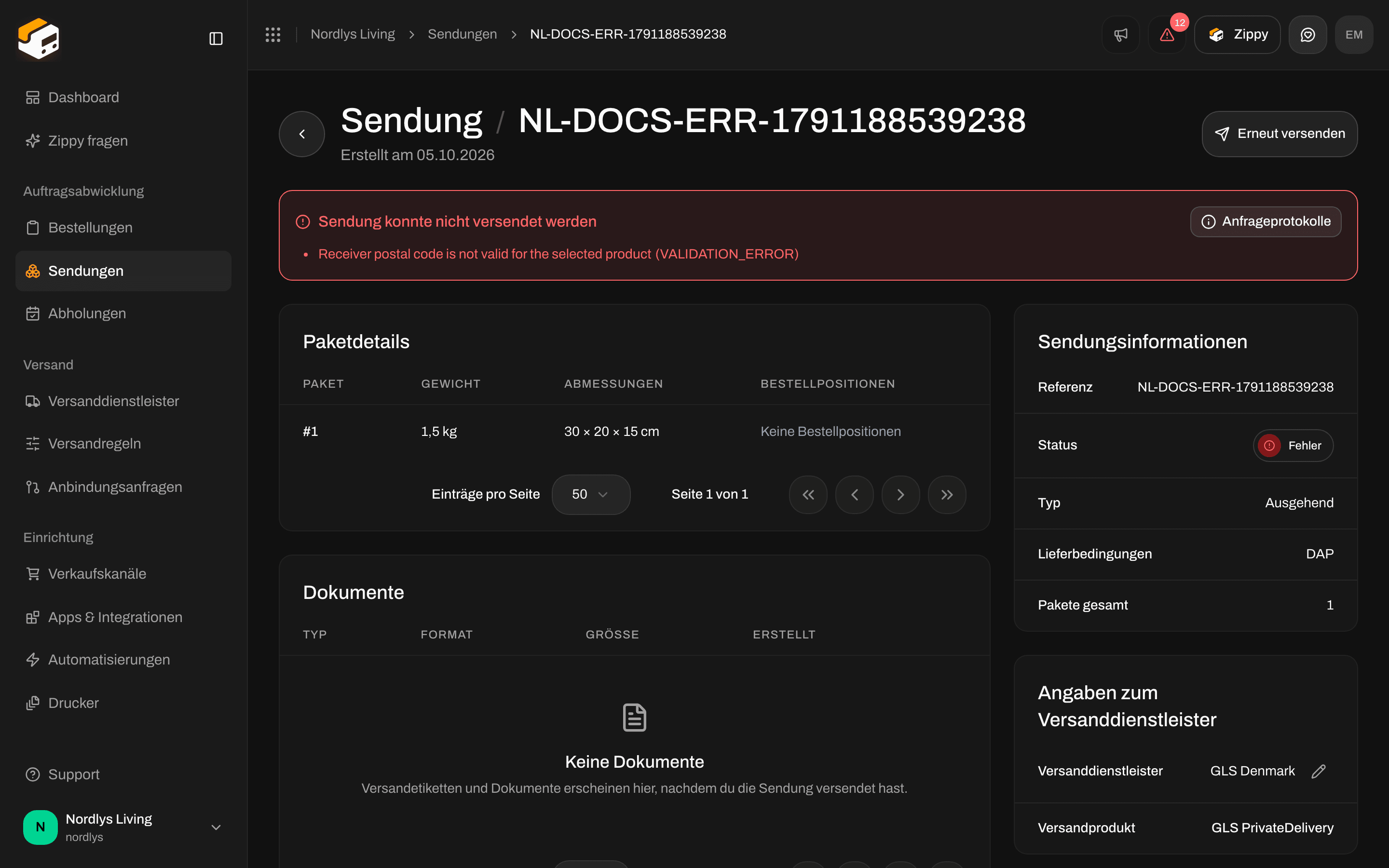
Task: Open Apps & Integrationen
Action: pos(123,617)
